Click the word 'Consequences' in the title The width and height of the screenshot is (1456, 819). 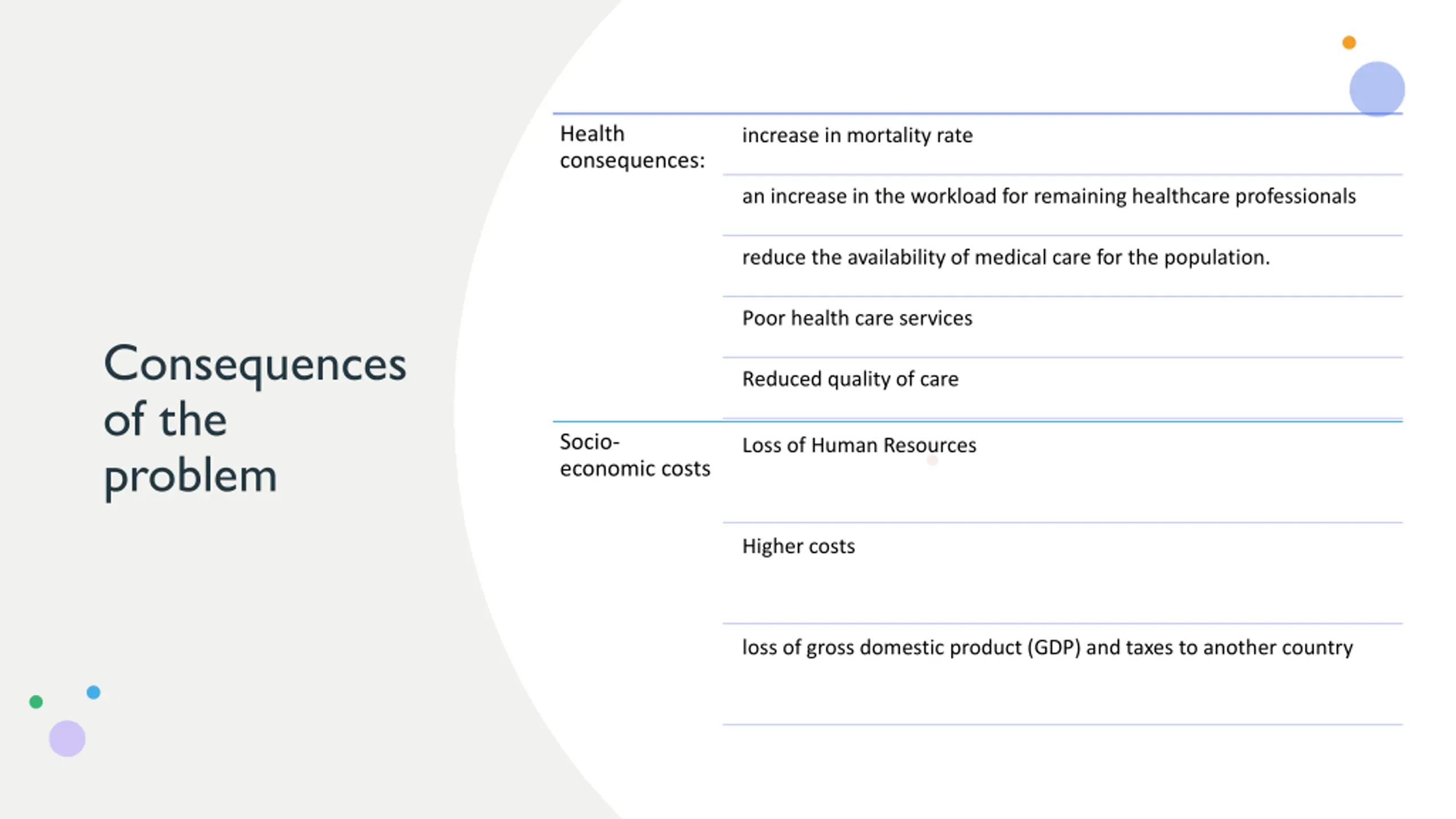click(255, 365)
